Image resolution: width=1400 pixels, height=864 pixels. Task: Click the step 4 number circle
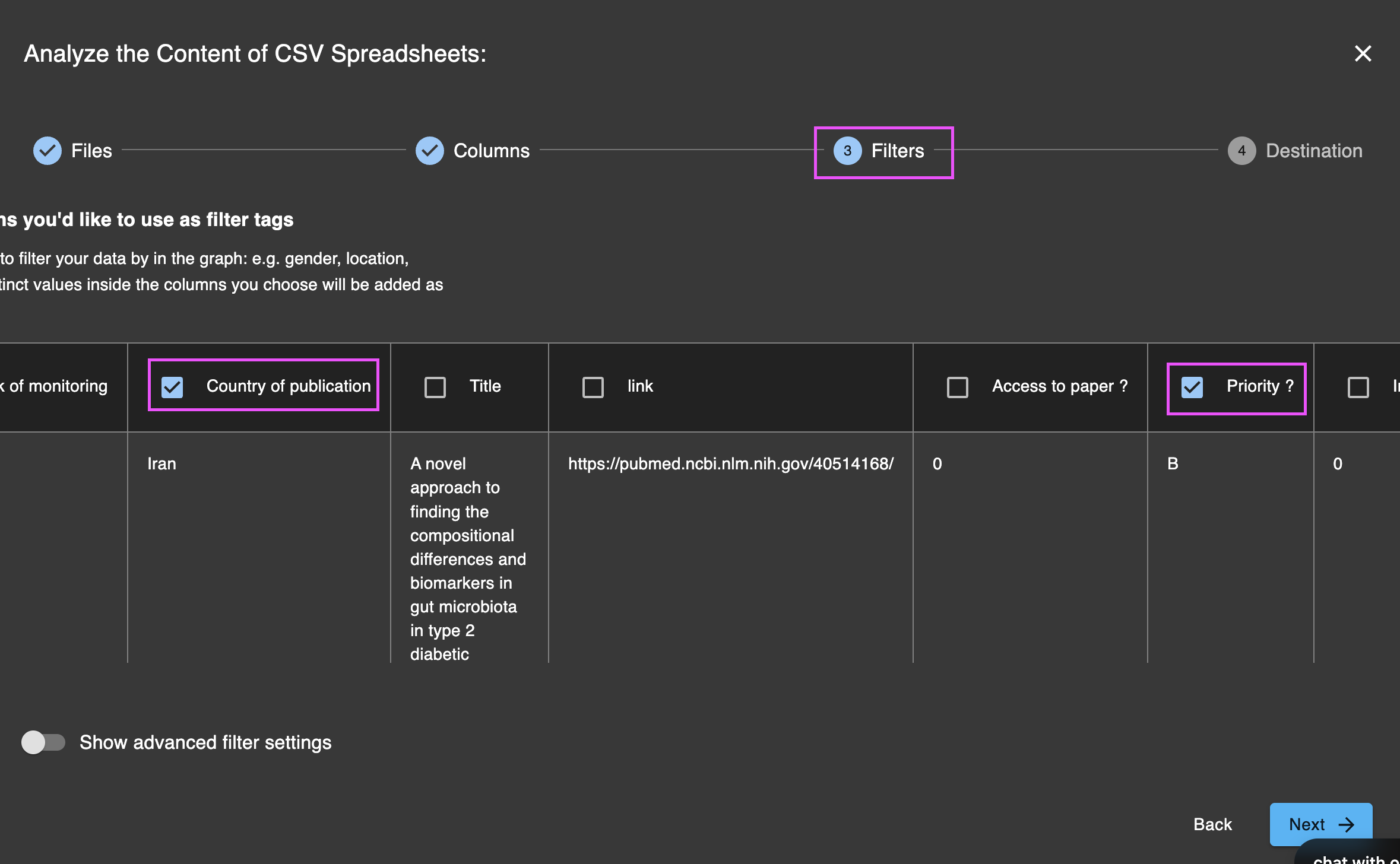click(x=1241, y=151)
